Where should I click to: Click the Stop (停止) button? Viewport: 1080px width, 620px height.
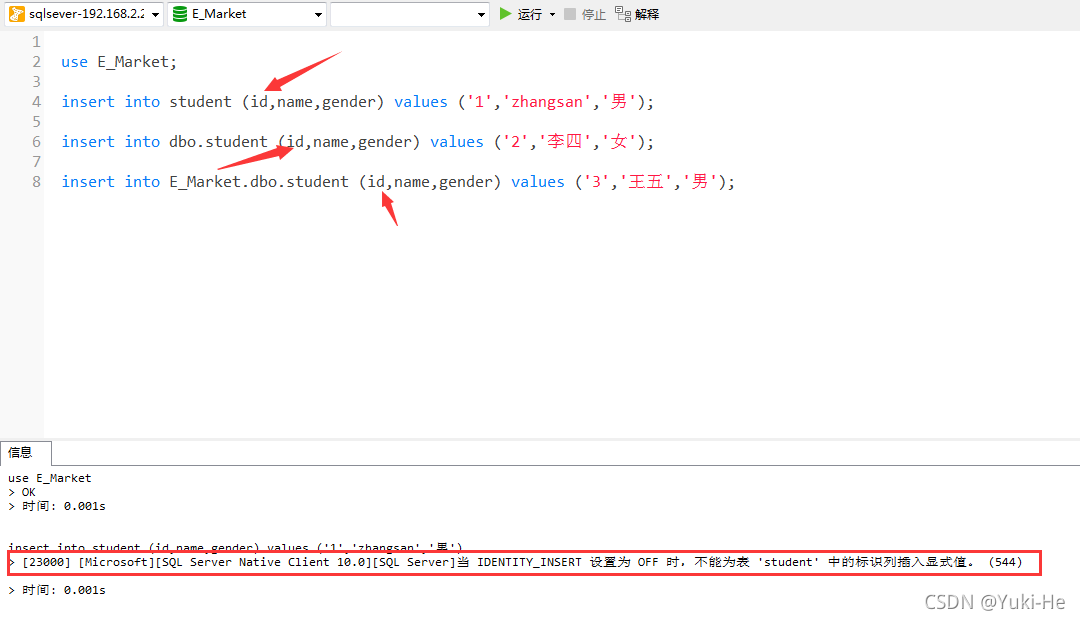585,14
